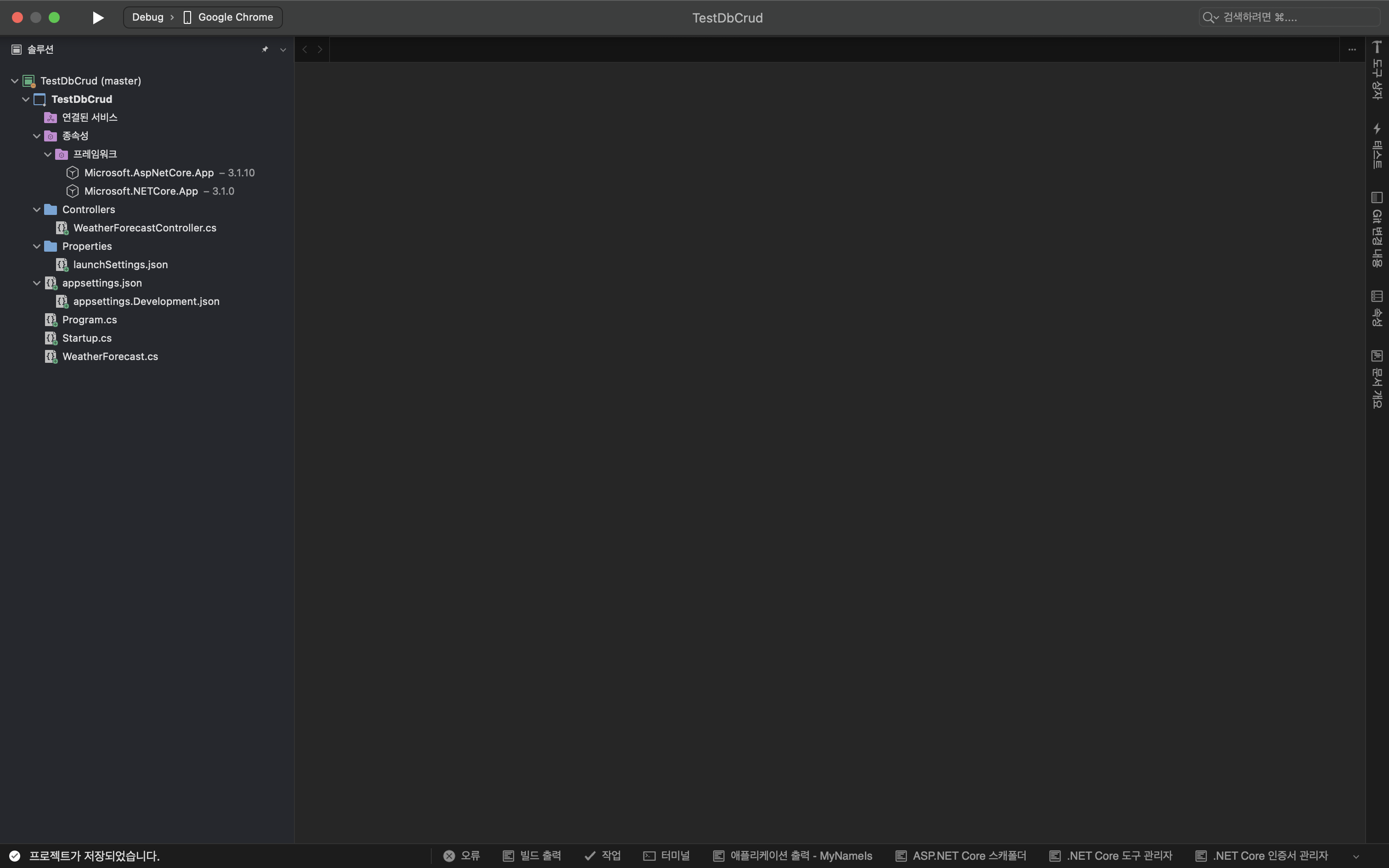
Task: Open the terminal pad
Action: (x=666, y=856)
